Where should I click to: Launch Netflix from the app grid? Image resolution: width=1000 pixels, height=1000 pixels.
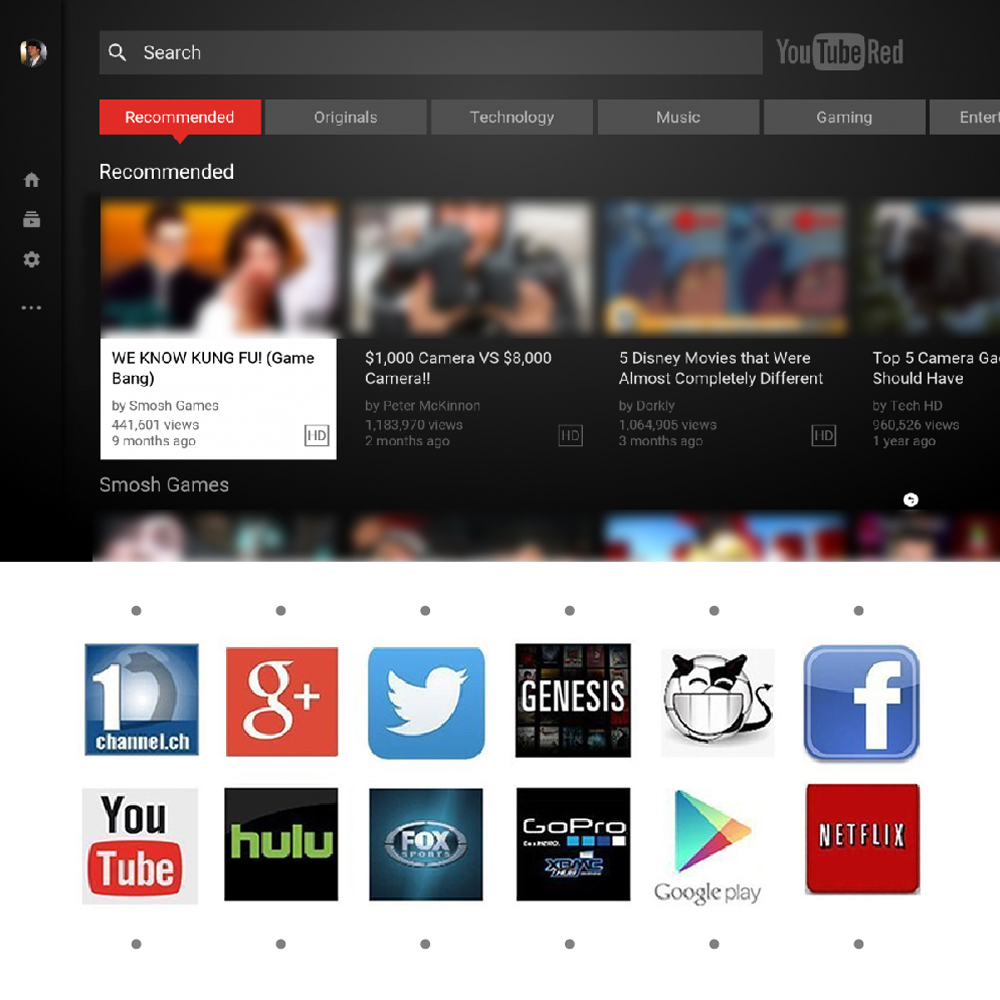coord(861,838)
